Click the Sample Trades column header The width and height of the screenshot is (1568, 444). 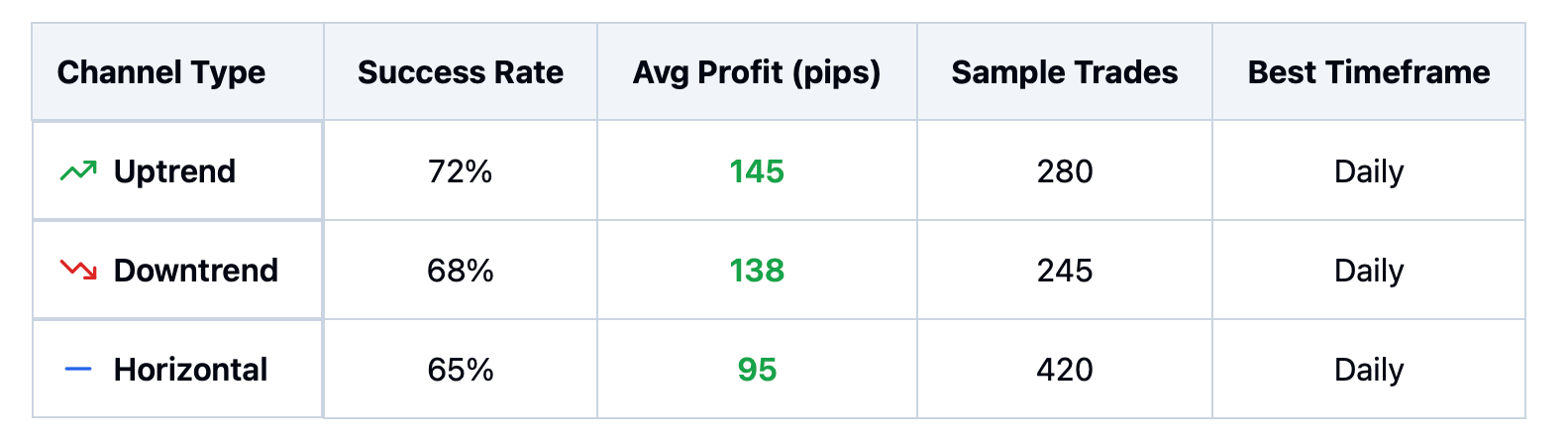point(1065,72)
